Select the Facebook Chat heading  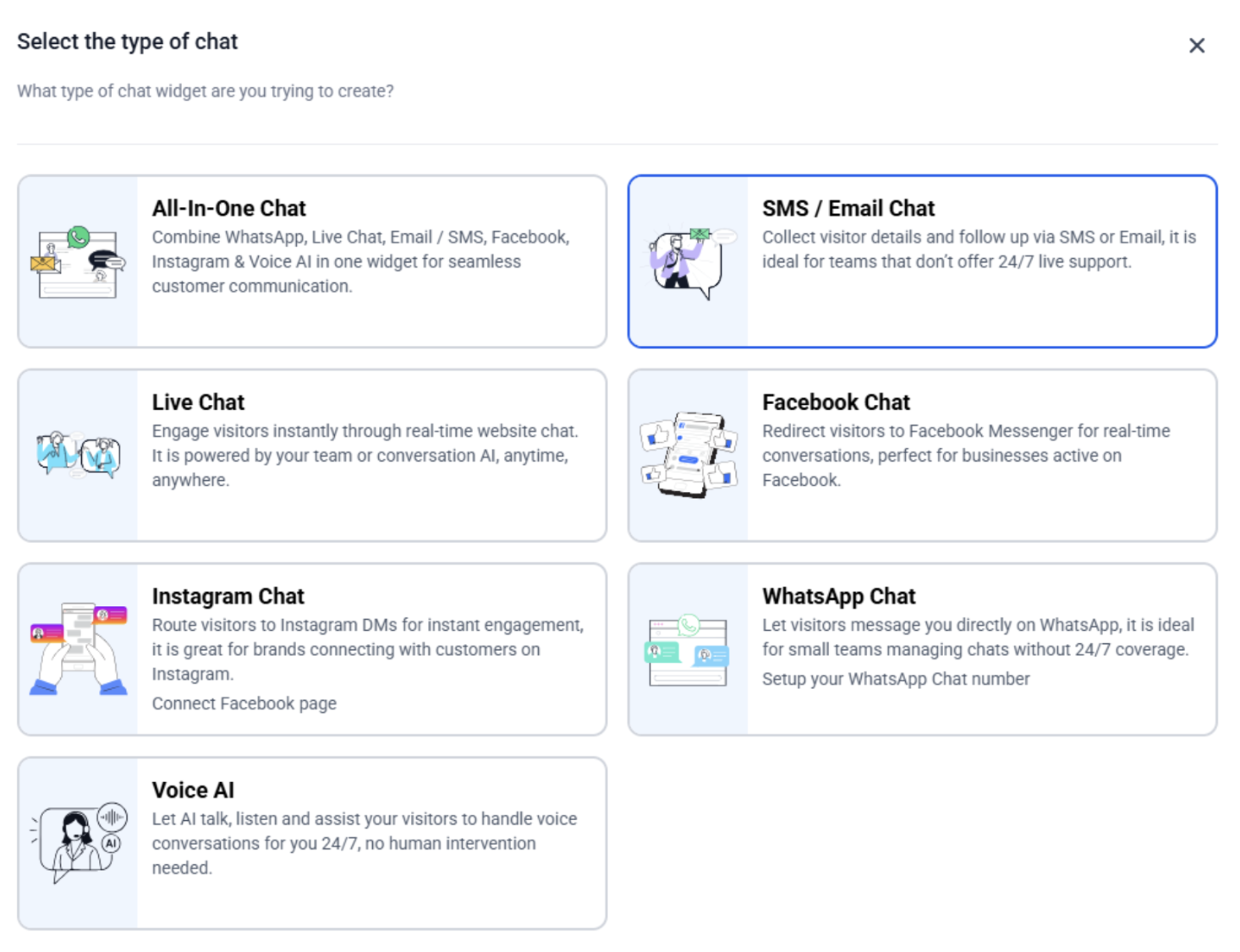click(836, 402)
